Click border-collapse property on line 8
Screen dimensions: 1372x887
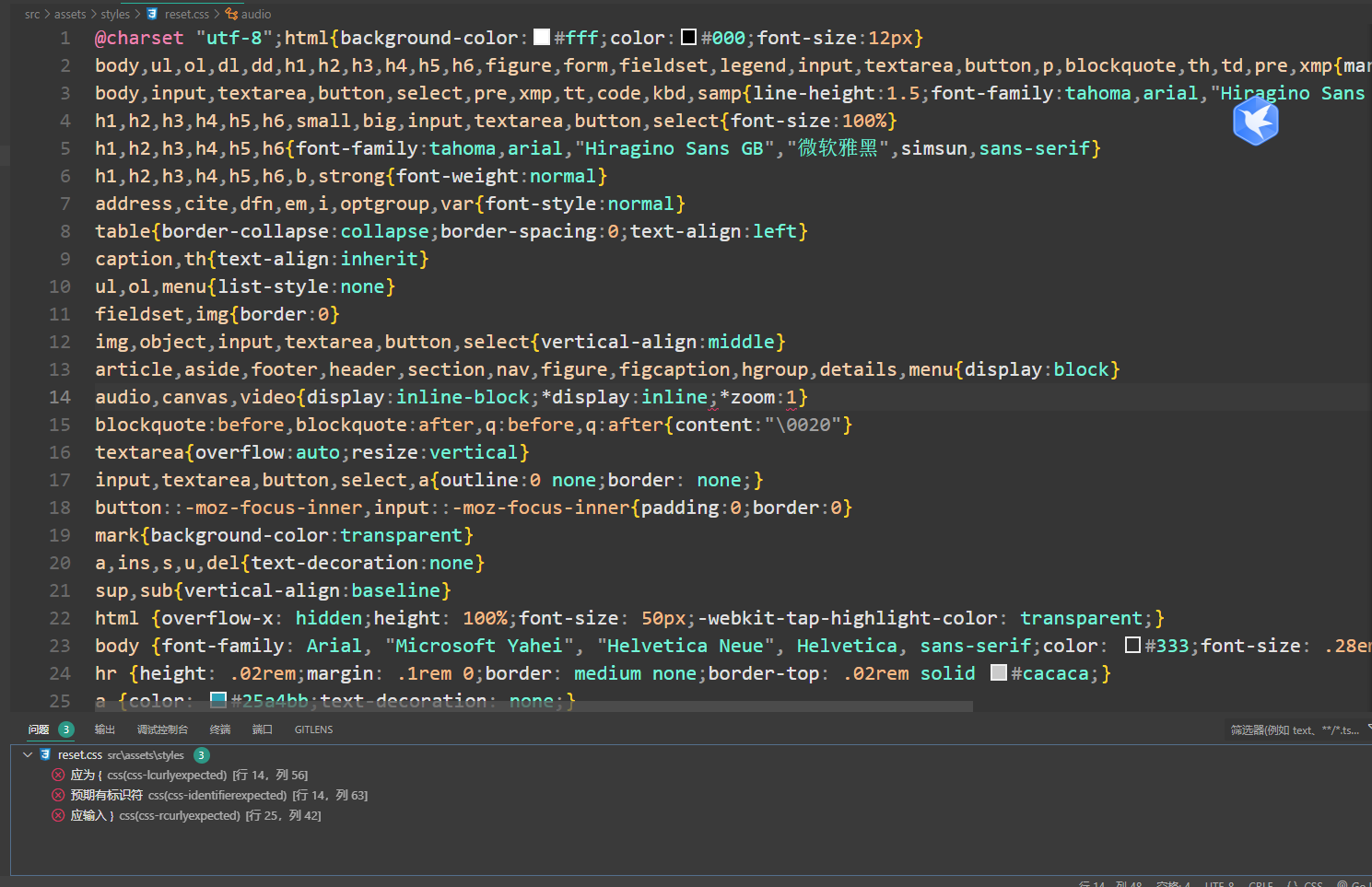(x=245, y=231)
